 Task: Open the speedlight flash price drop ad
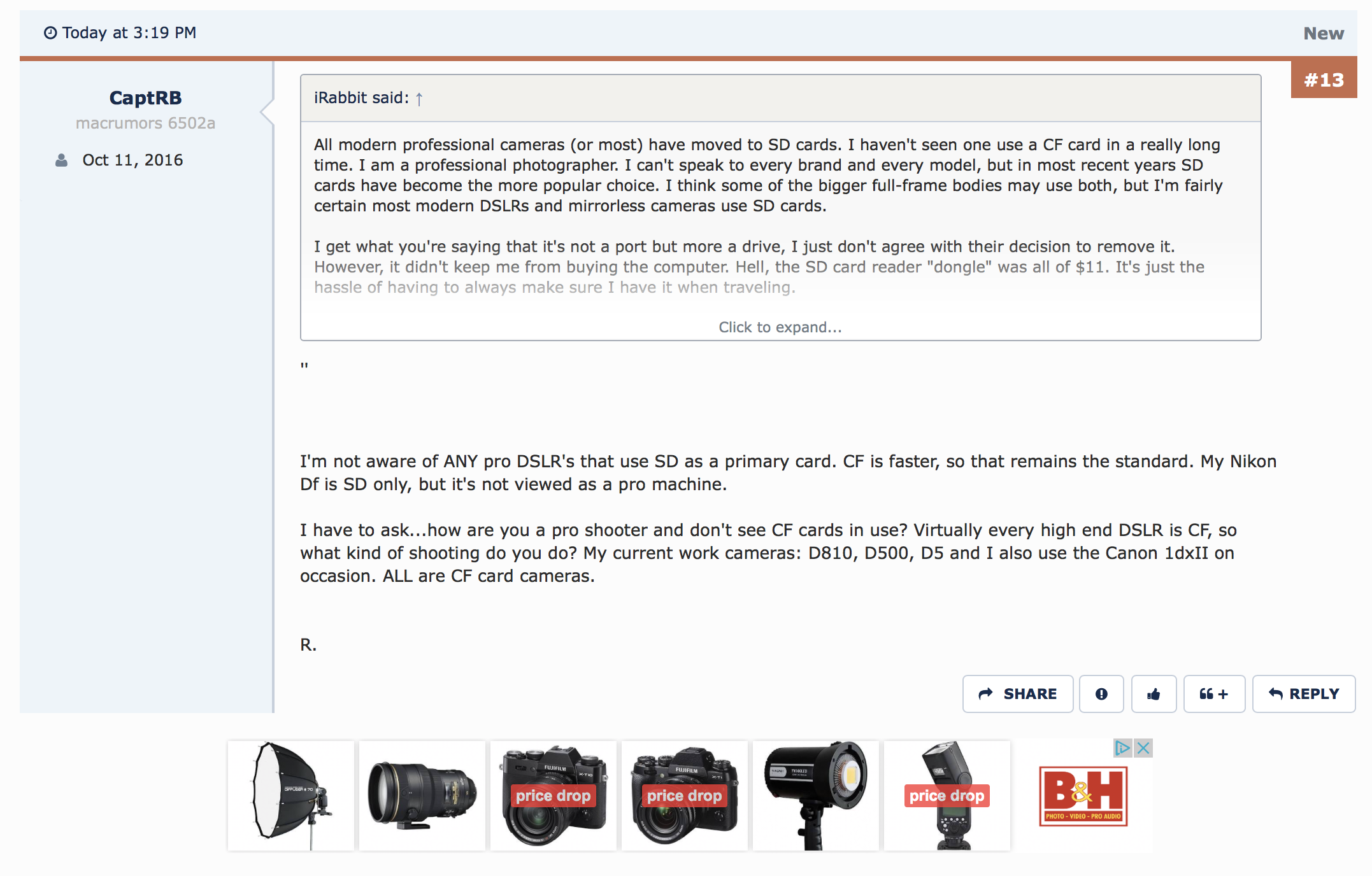947,796
